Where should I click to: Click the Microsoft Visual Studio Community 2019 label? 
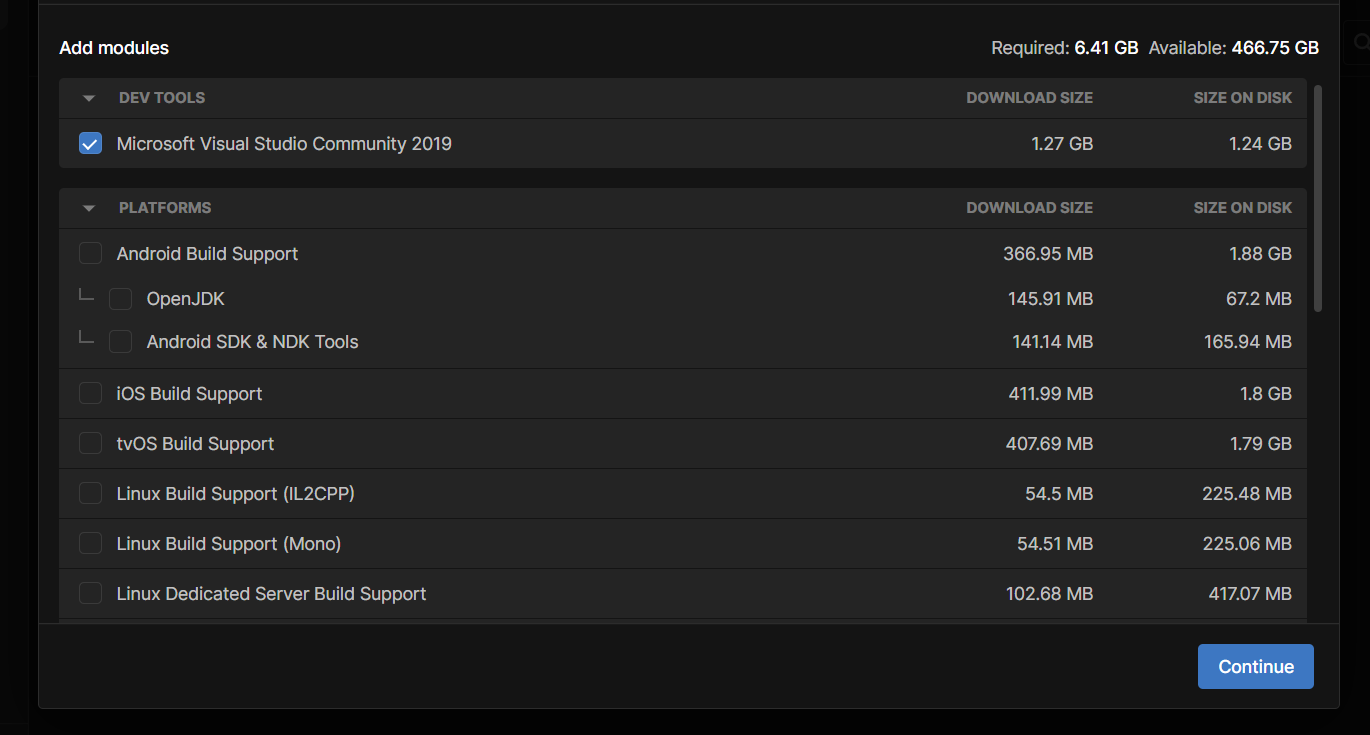(284, 144)
